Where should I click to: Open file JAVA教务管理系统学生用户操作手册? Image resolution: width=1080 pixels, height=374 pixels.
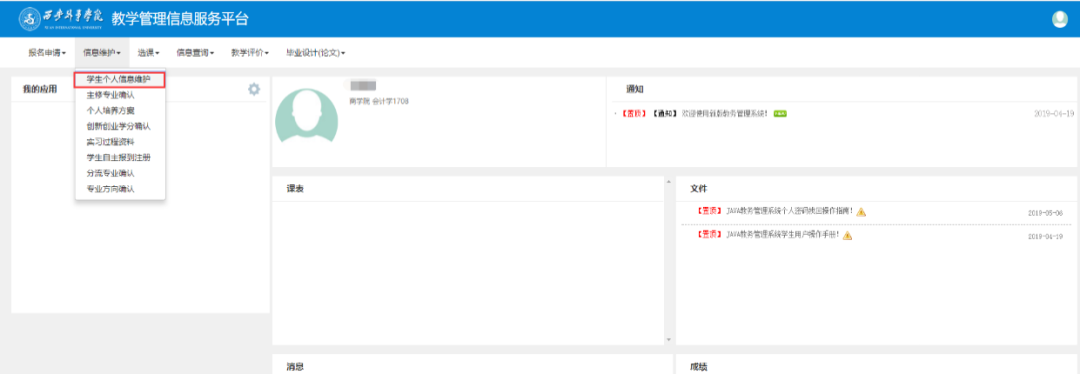pos(783,235)
